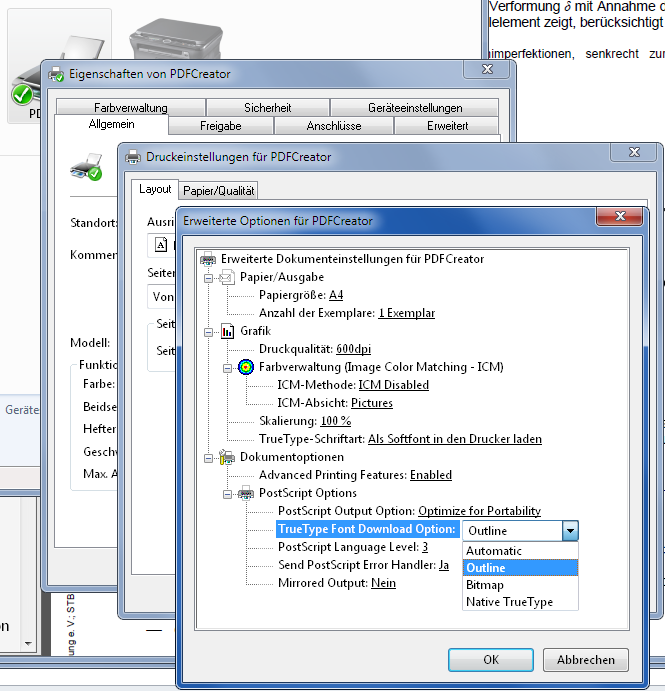Click the ICM-Absicht Pictures value

point(372,403)
